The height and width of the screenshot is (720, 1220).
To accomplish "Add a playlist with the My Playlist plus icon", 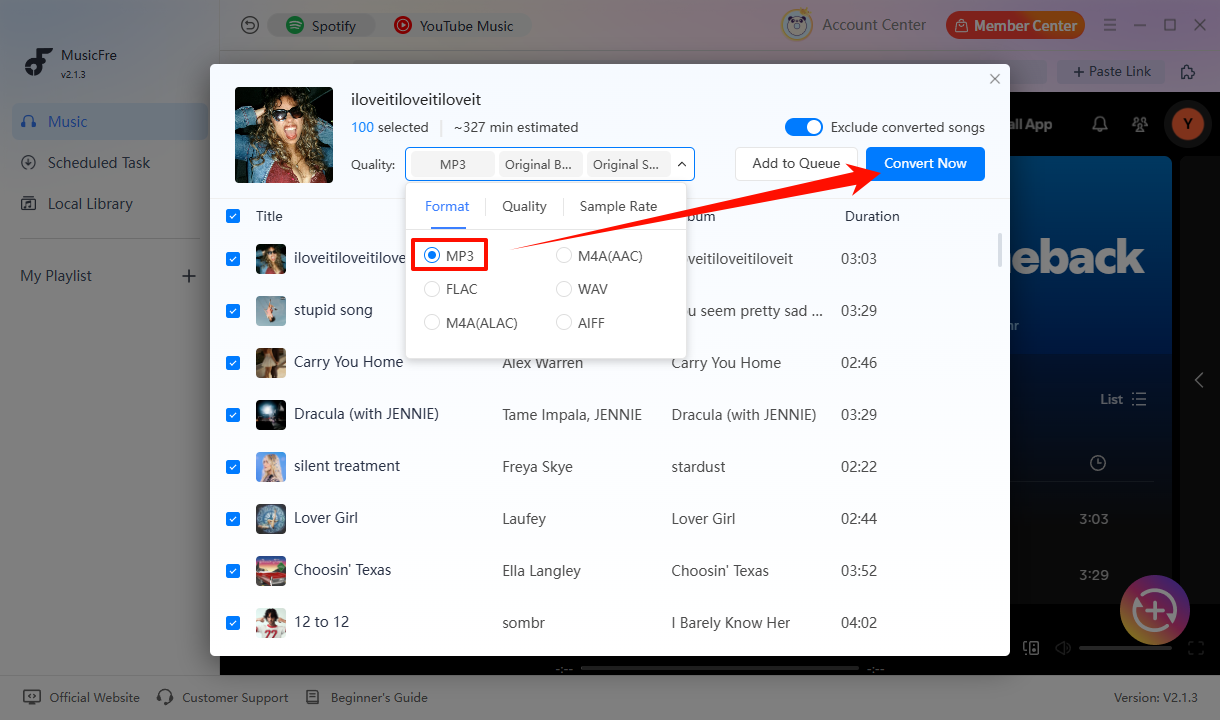I will coord(188,276).
